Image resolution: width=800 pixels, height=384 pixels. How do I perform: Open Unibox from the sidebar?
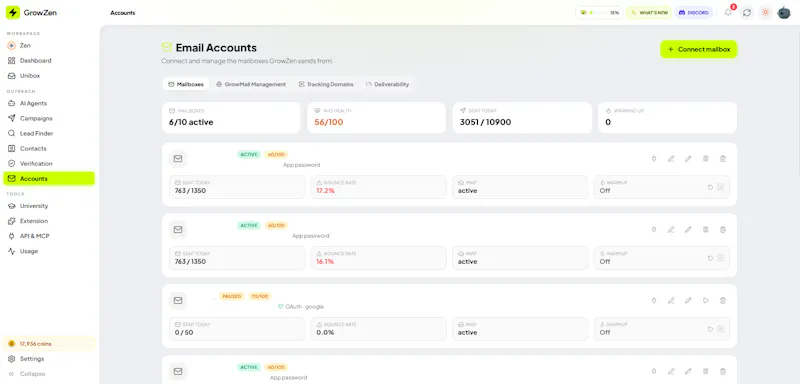coord(49,75)
